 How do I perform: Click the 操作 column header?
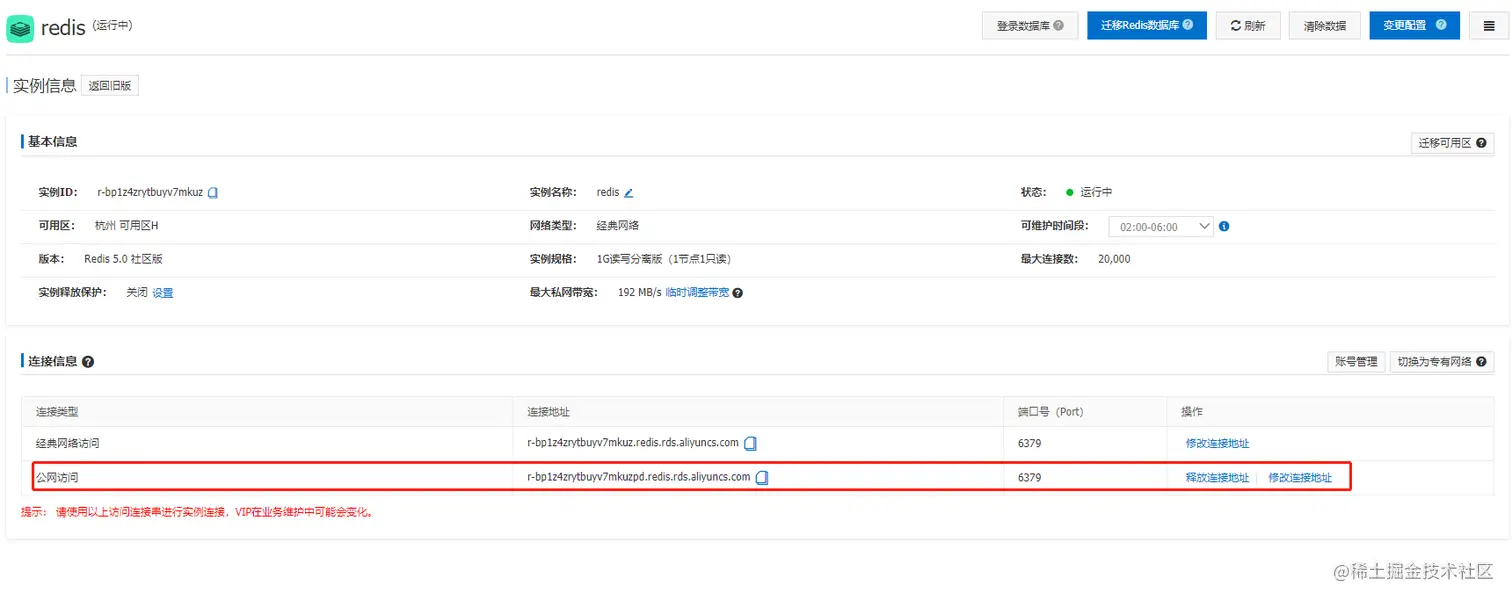tap(1192, 412)
